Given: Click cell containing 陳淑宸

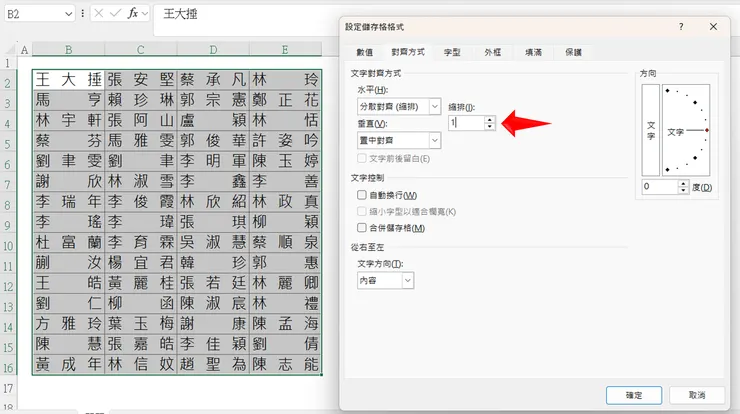Looking at the screenshot, I should tap(213, 303).
